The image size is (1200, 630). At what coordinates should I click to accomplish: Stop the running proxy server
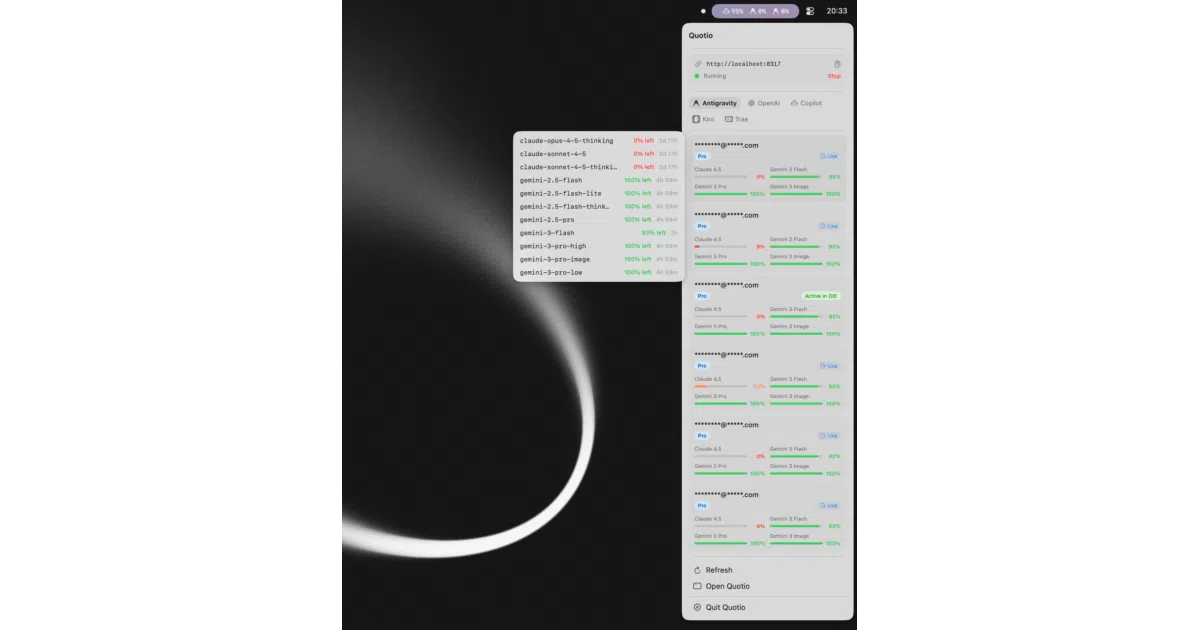click(834, 76)
